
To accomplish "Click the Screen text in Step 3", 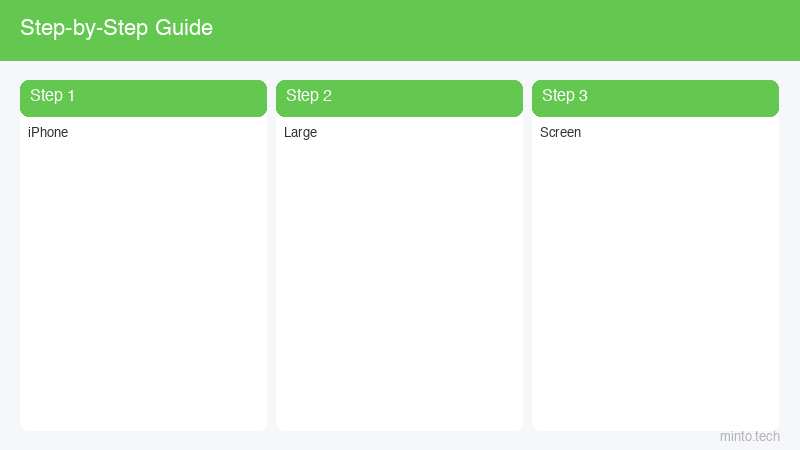I will (560, 132).
